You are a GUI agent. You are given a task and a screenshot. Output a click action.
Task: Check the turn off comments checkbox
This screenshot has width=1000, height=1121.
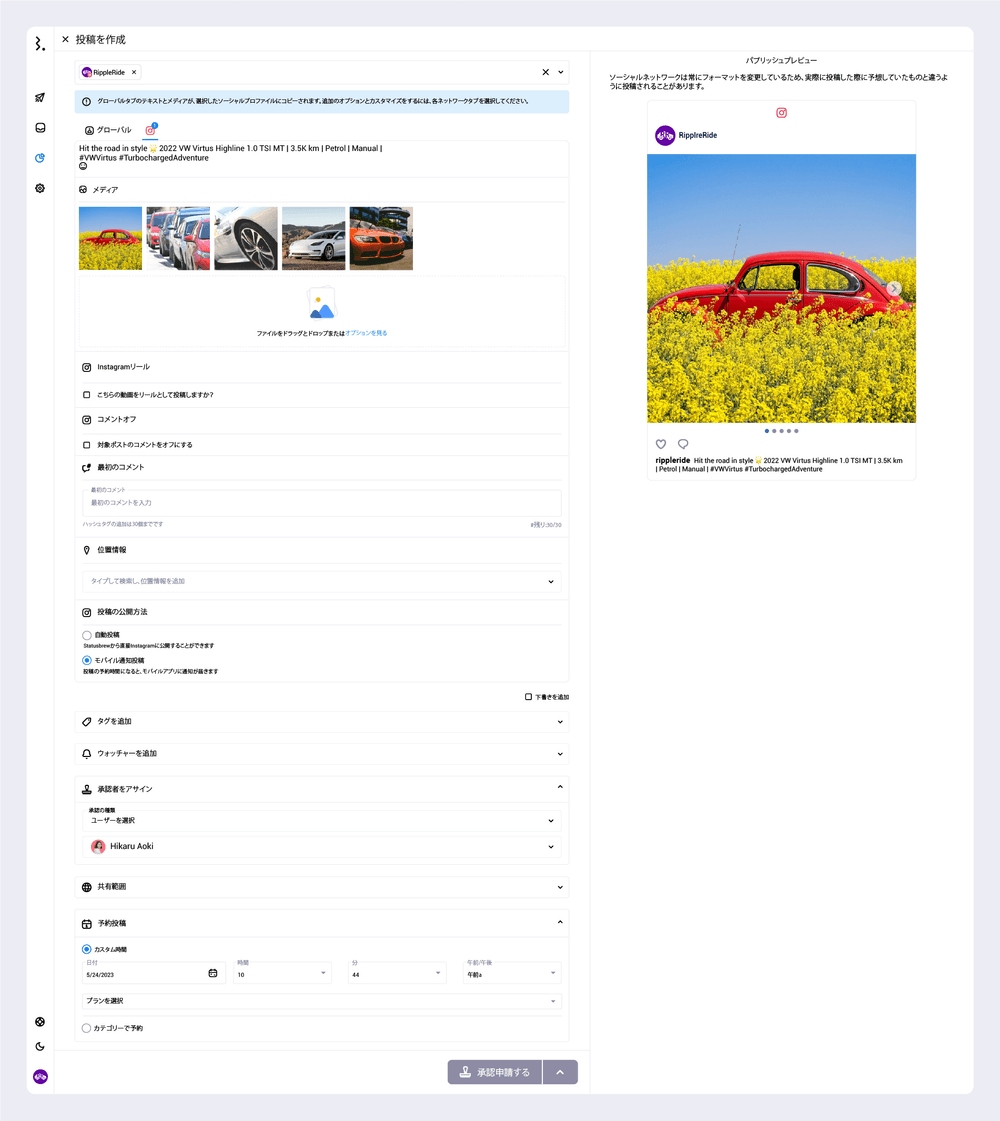(87, 445)
